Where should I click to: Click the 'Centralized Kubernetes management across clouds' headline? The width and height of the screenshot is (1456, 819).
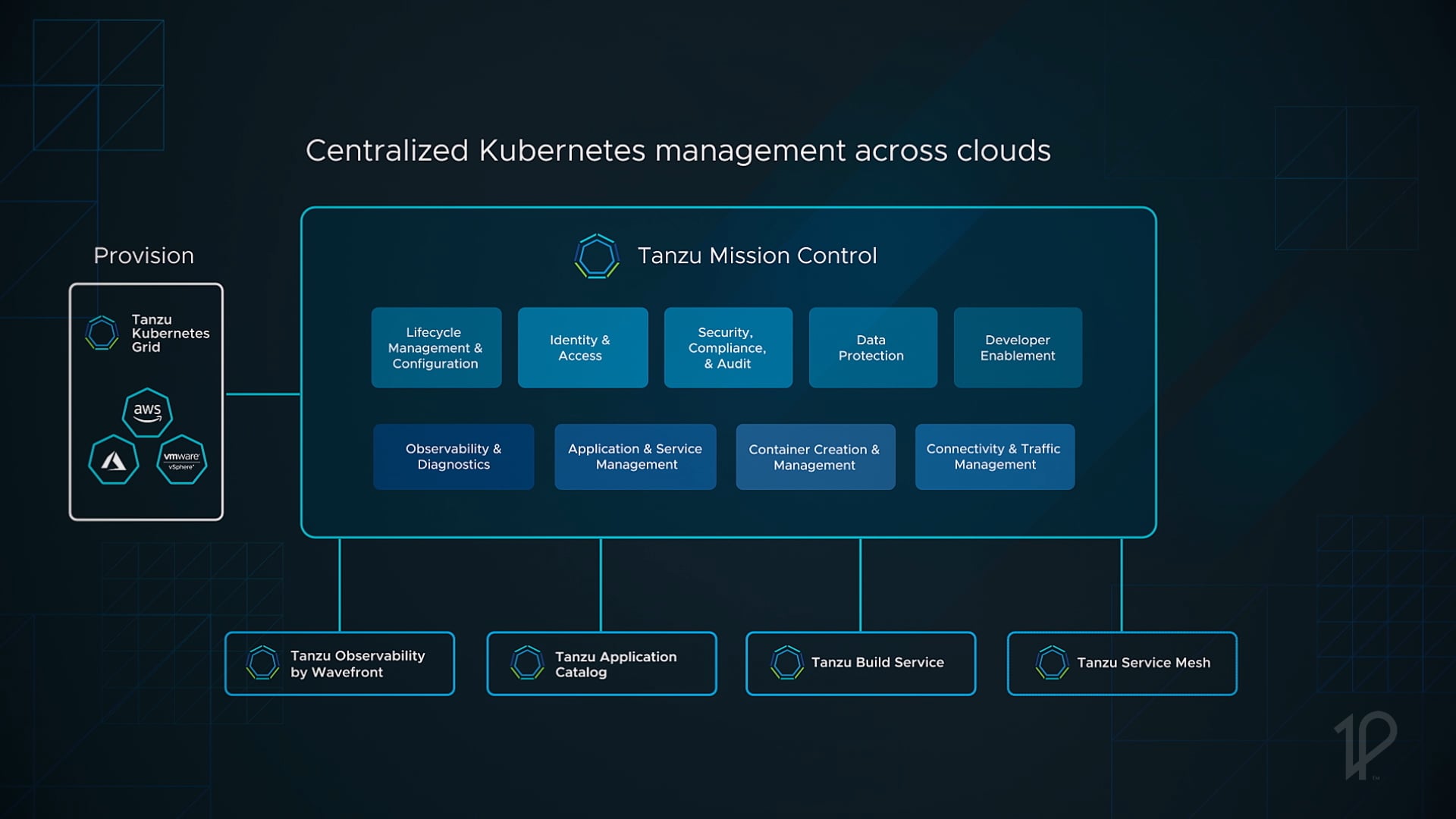coord(678,151)
